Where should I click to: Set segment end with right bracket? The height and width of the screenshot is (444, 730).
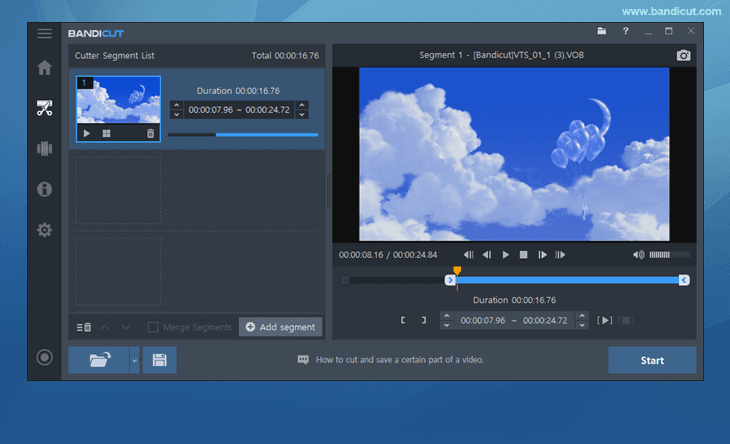coord(424,320)
